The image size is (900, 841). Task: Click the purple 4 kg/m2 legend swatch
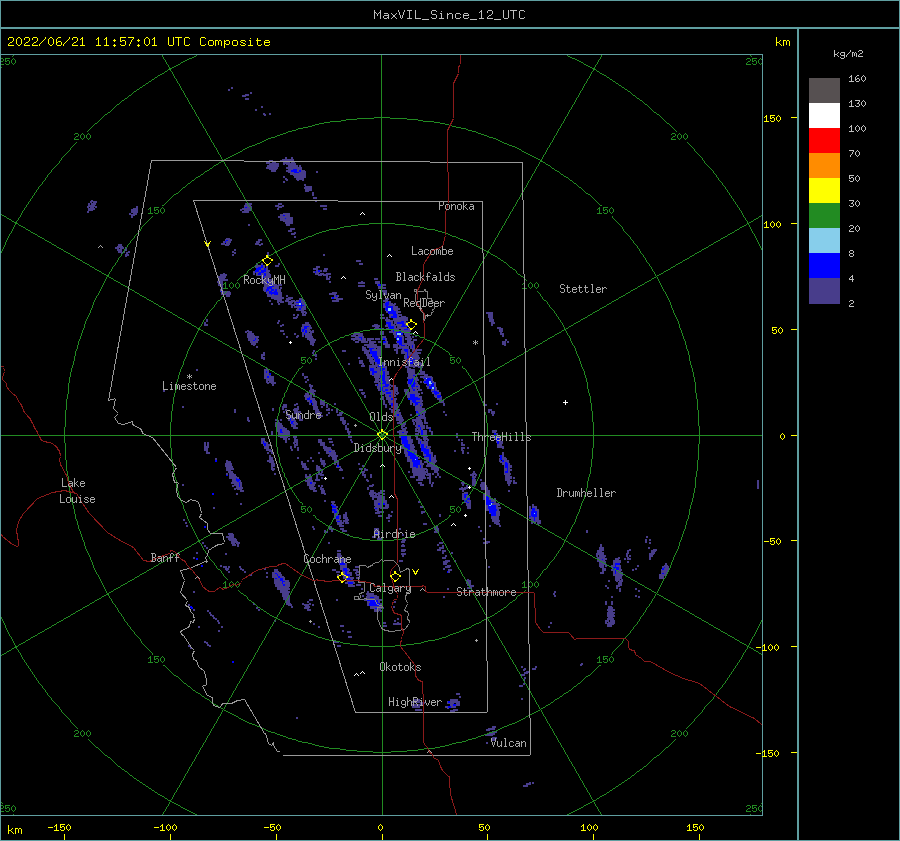pyautogui.click(x=824, y=290)
